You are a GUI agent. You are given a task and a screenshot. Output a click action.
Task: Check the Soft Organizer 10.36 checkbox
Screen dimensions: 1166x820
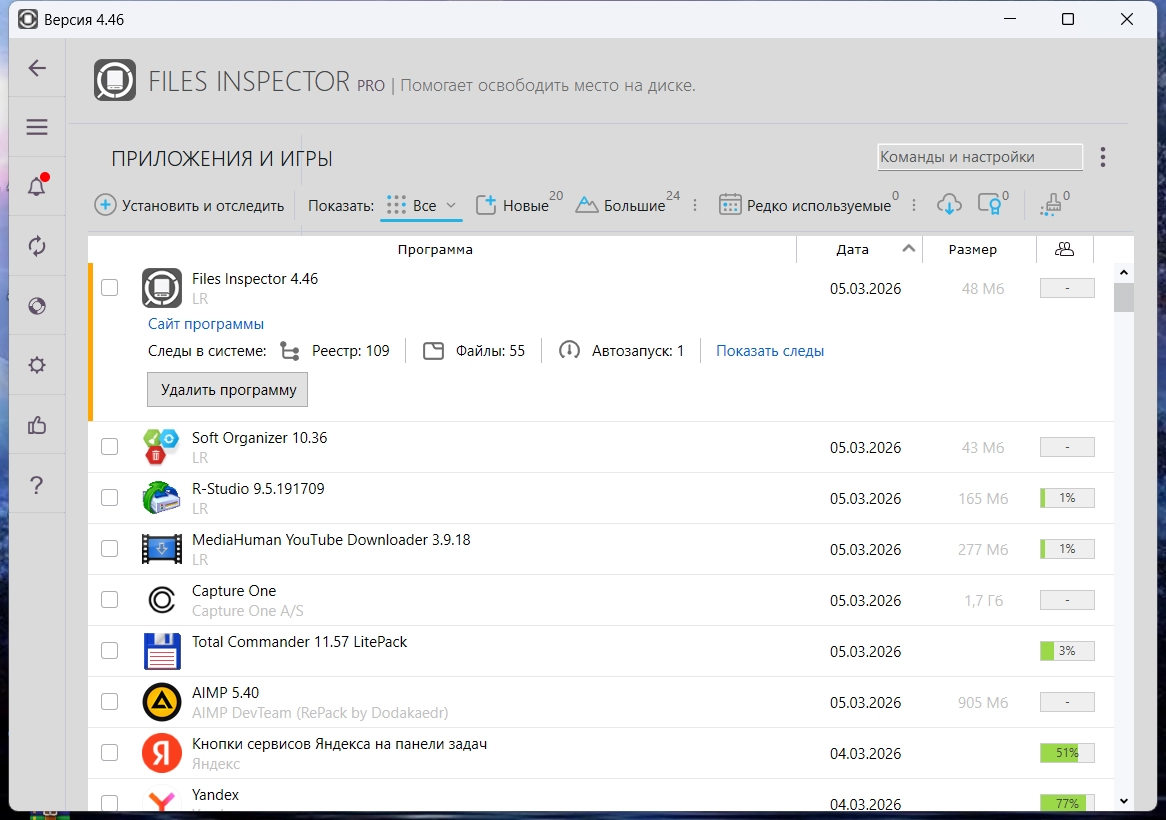click(109, 446)
